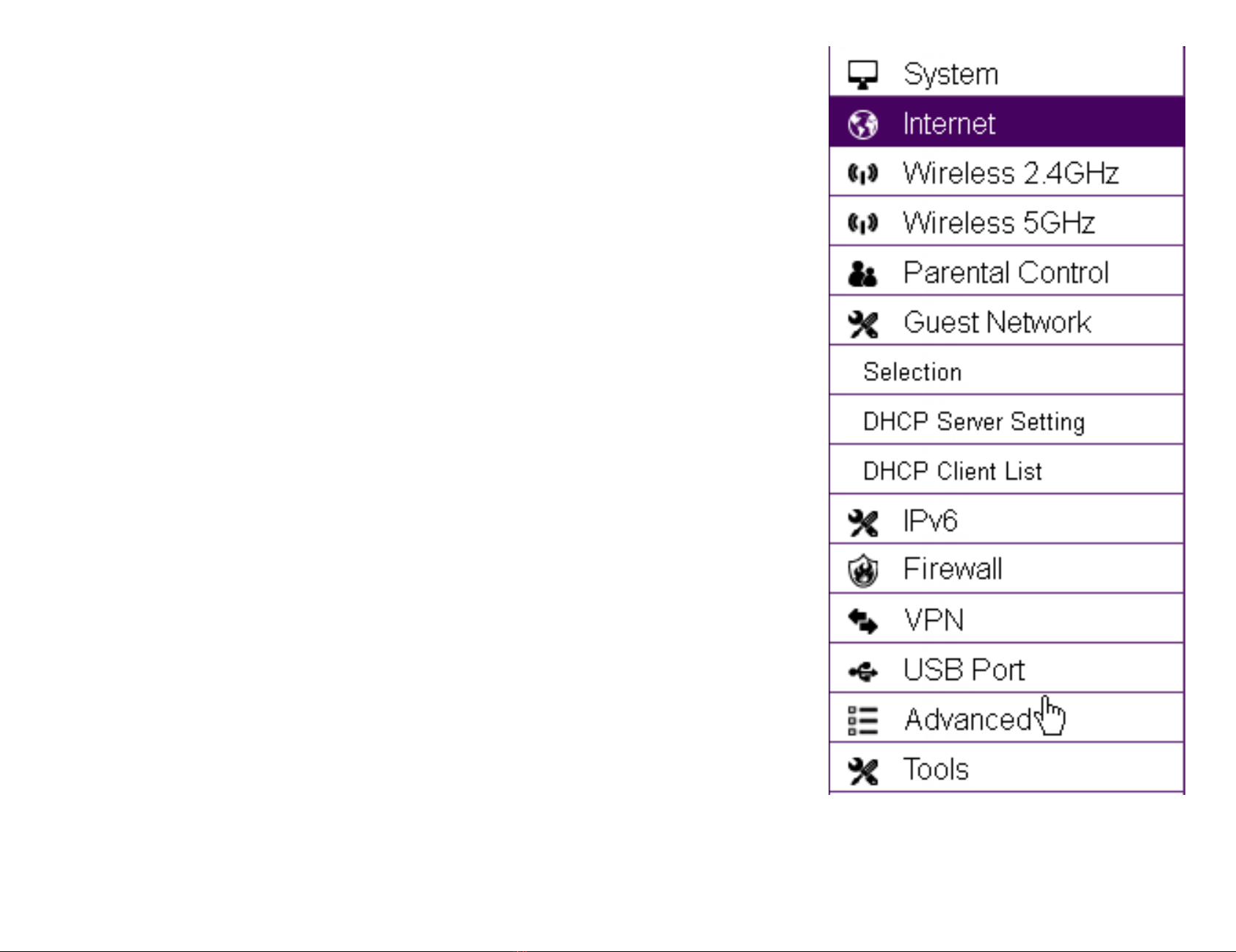Expand the Advanced menu section

1006,718
